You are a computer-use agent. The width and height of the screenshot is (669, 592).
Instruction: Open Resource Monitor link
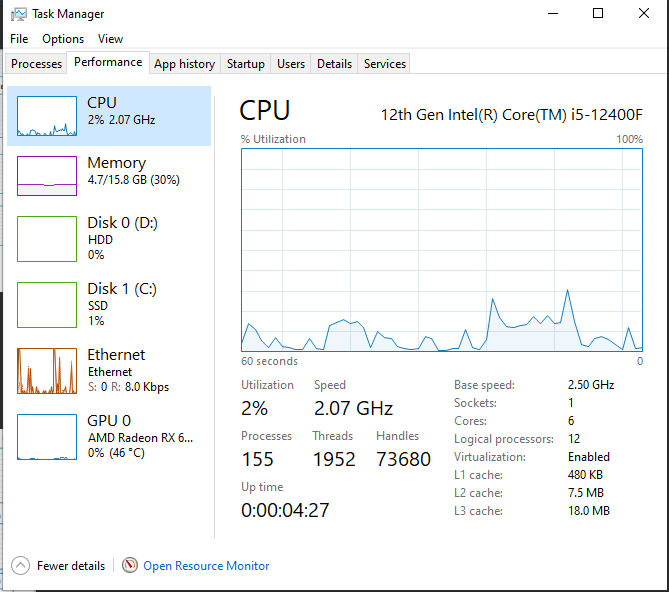(206, 566)
